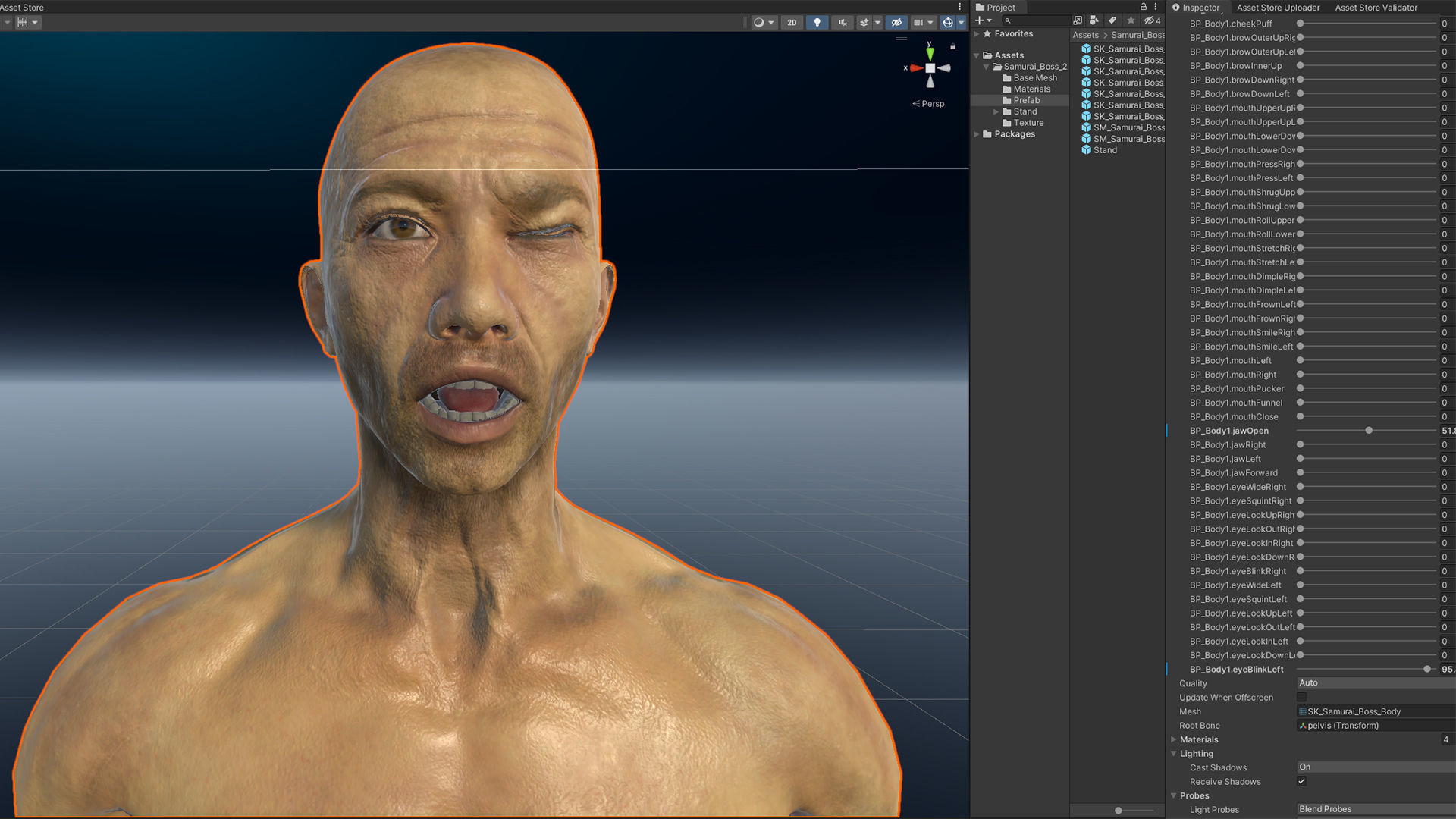Click the jawOpen blend shape slider handle
The image size is (1456, 819).
(1369, 431)
